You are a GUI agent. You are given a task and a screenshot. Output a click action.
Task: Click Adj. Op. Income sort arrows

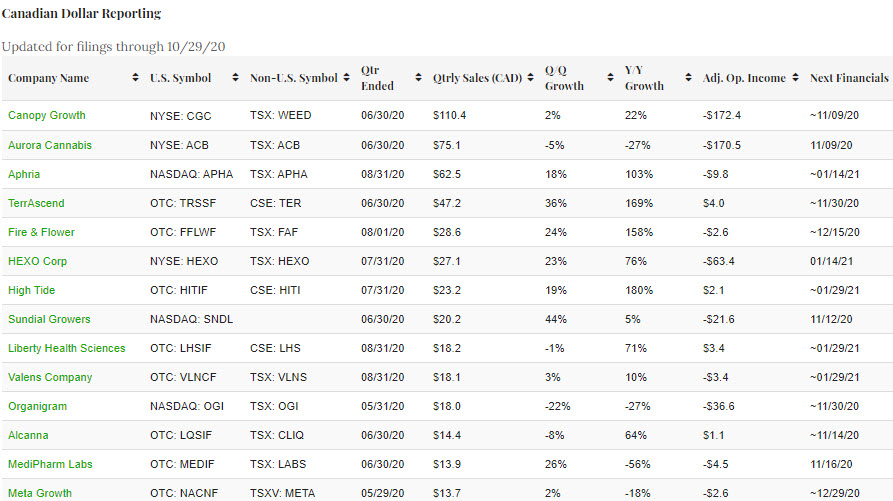[795, 78]
